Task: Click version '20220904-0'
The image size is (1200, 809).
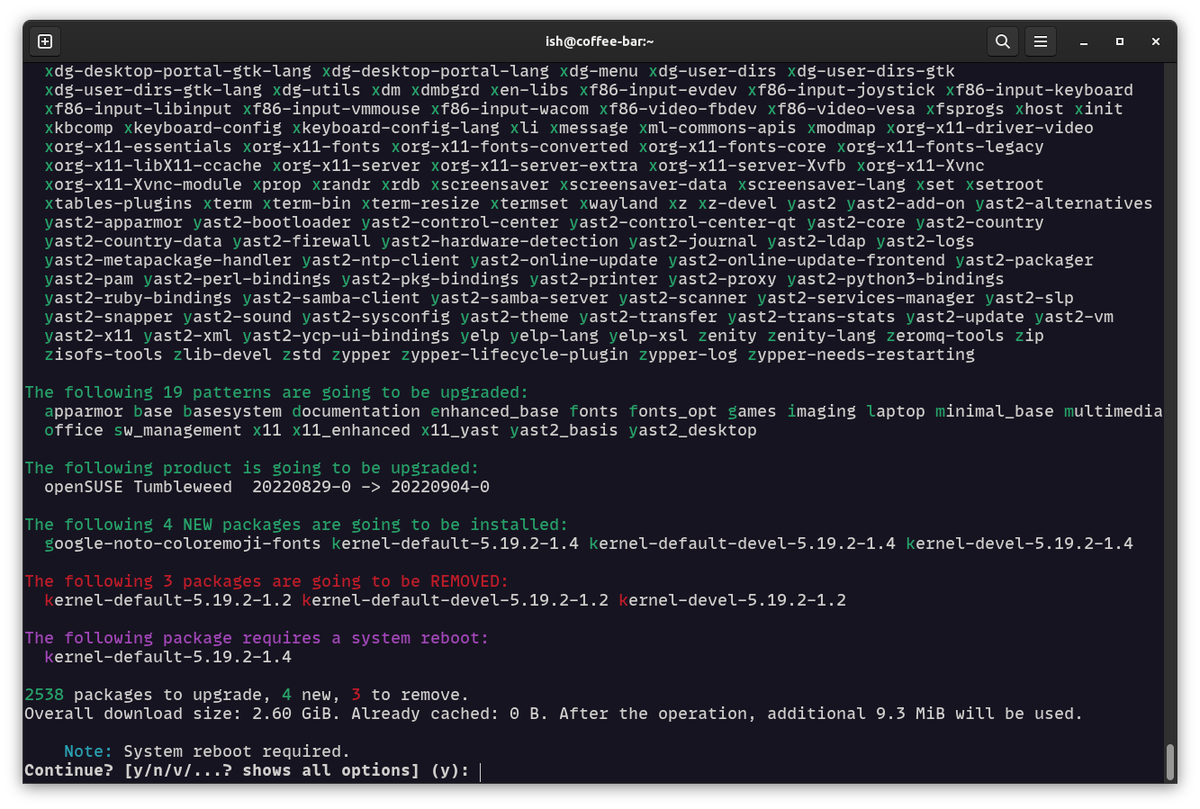Action: 440,487
